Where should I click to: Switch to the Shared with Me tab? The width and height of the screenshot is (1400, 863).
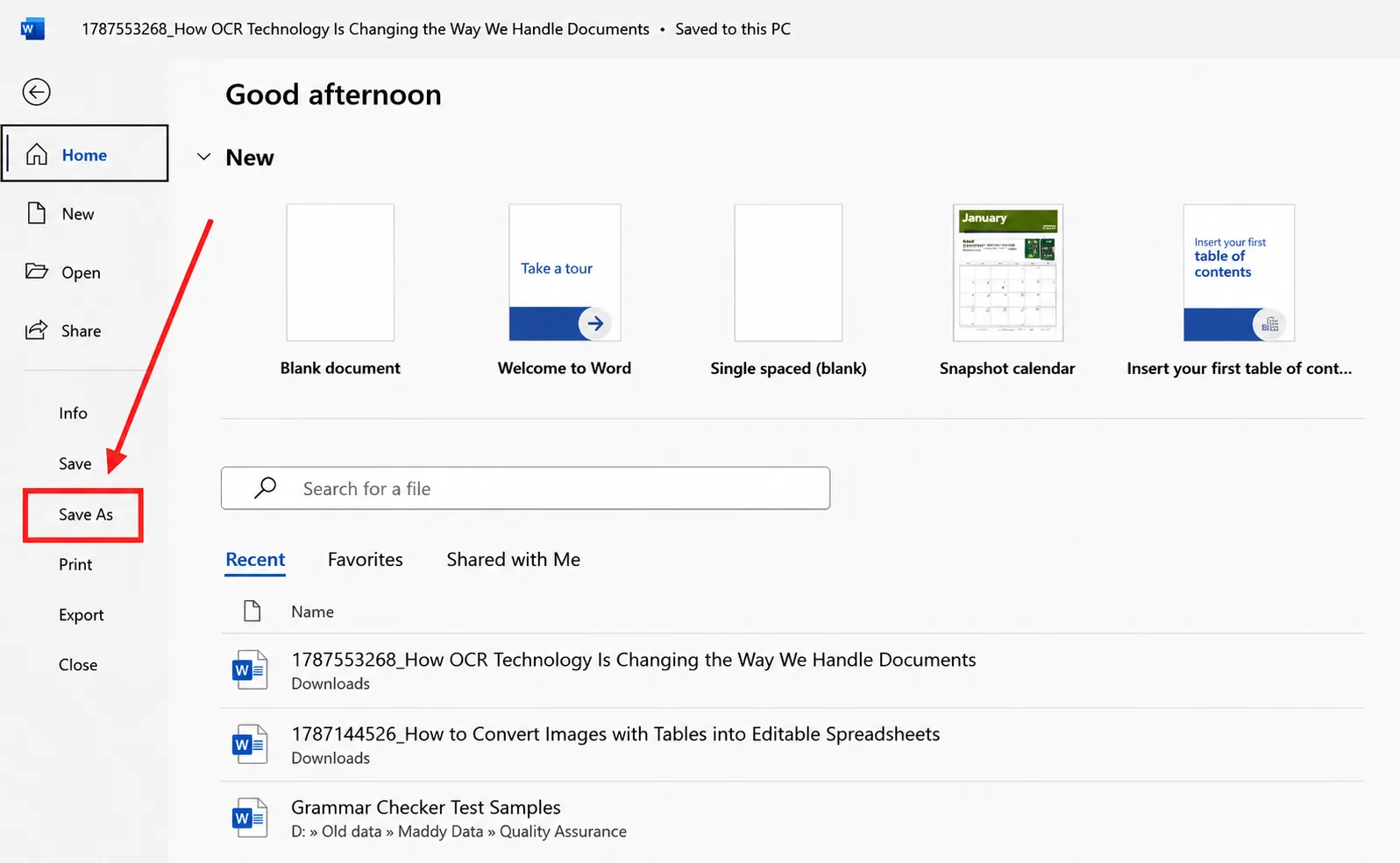514,560
